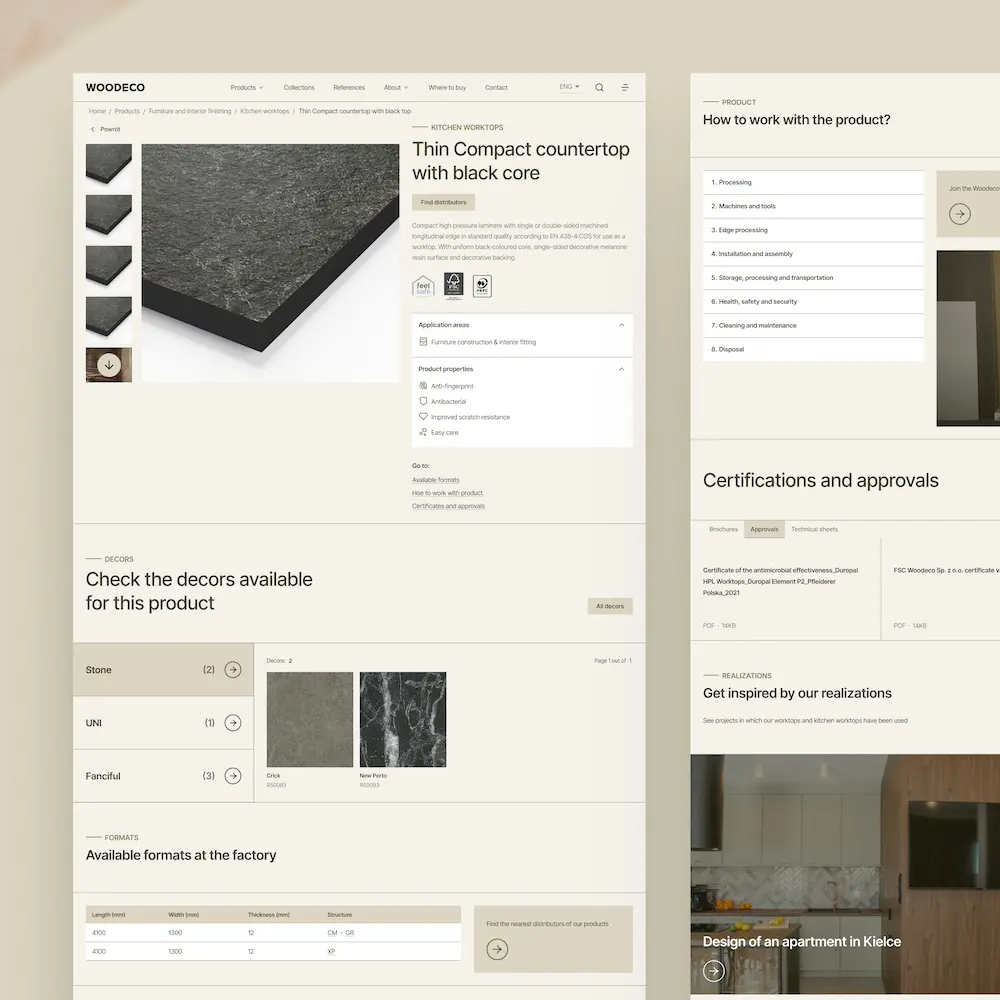Click the Find distributors button
This screenshot has height=1000, width=1000.
coord(443,202)
